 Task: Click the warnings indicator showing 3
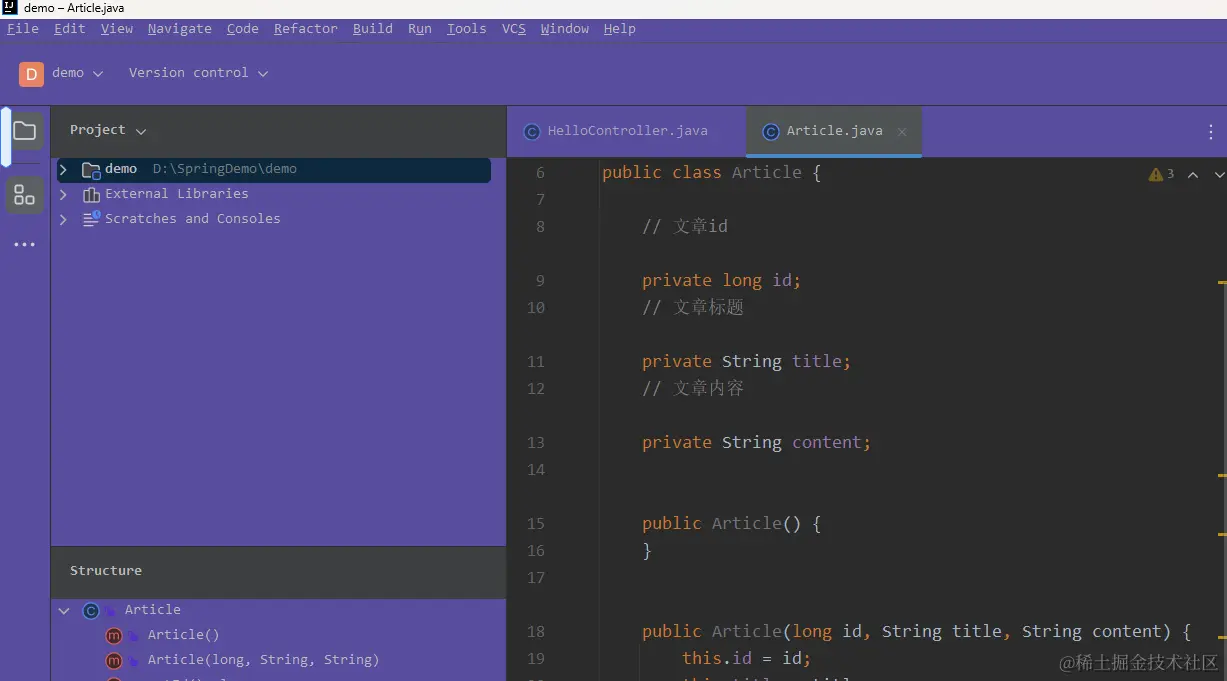[1162, 174]
